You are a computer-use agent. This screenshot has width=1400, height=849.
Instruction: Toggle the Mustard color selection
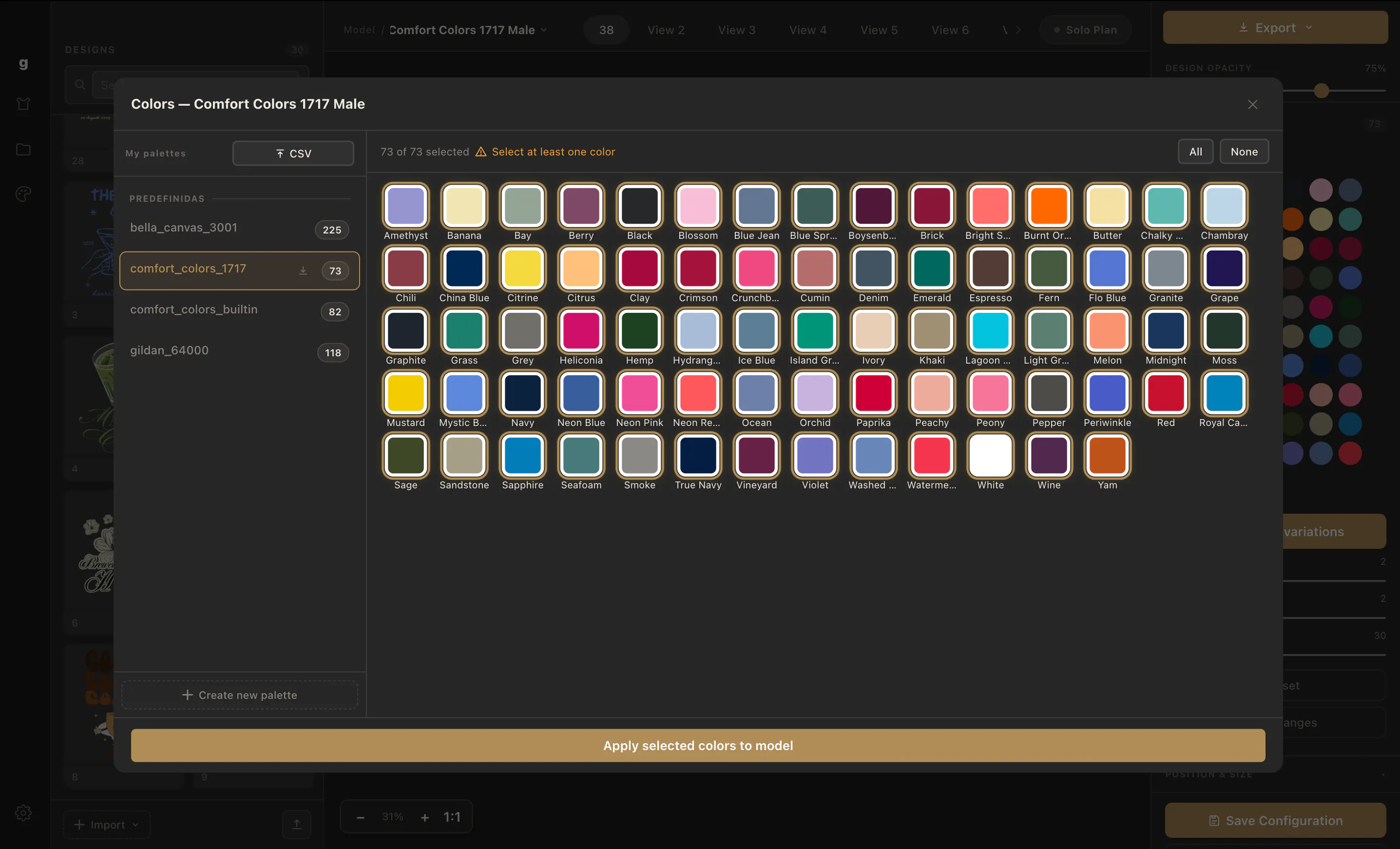[406, 393]
